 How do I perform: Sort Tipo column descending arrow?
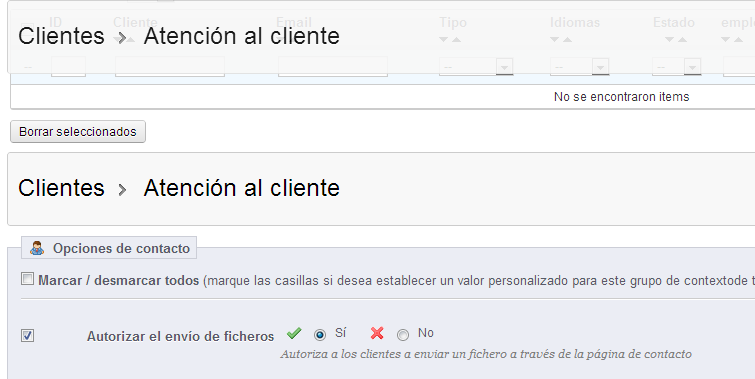pyautogui.click(x=443, y=39)
